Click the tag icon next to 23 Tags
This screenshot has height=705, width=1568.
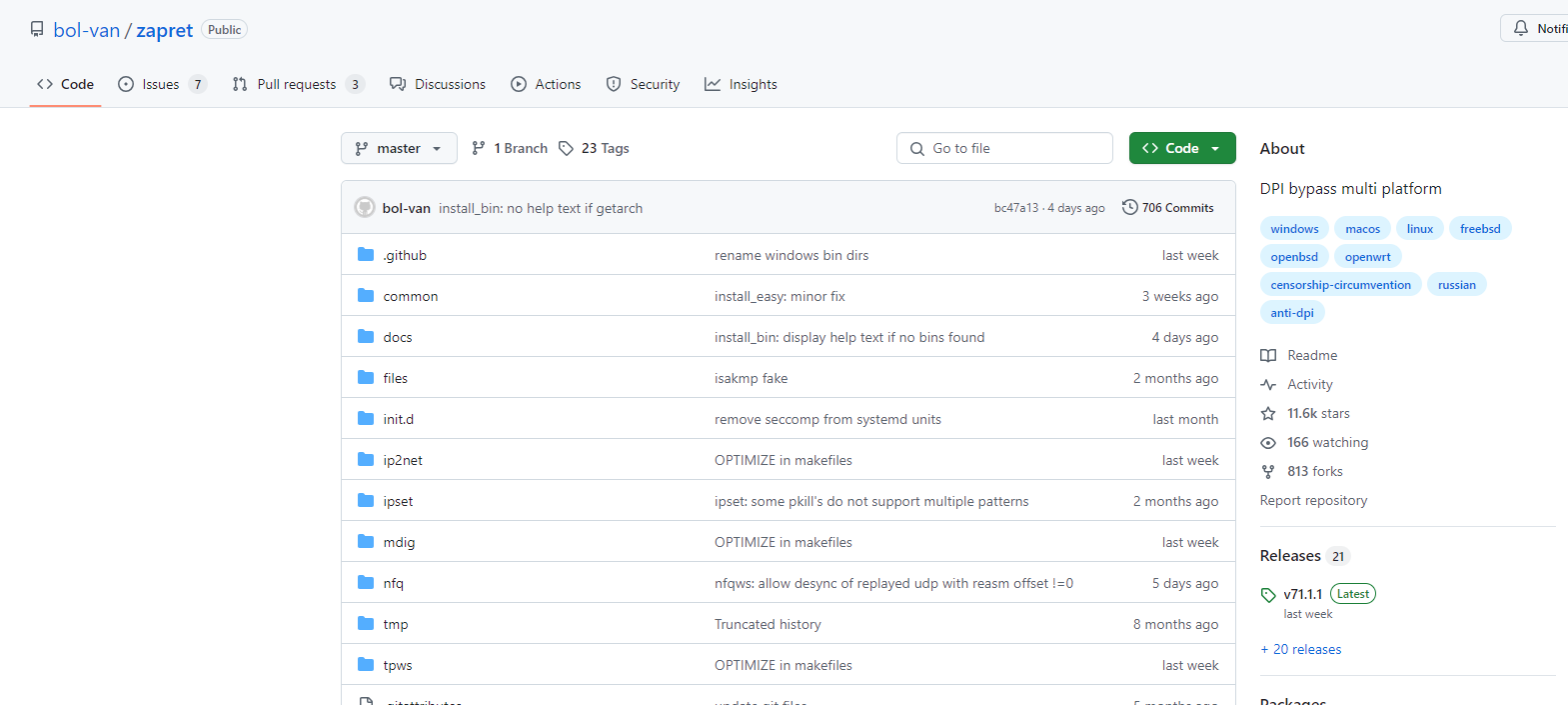566,148
